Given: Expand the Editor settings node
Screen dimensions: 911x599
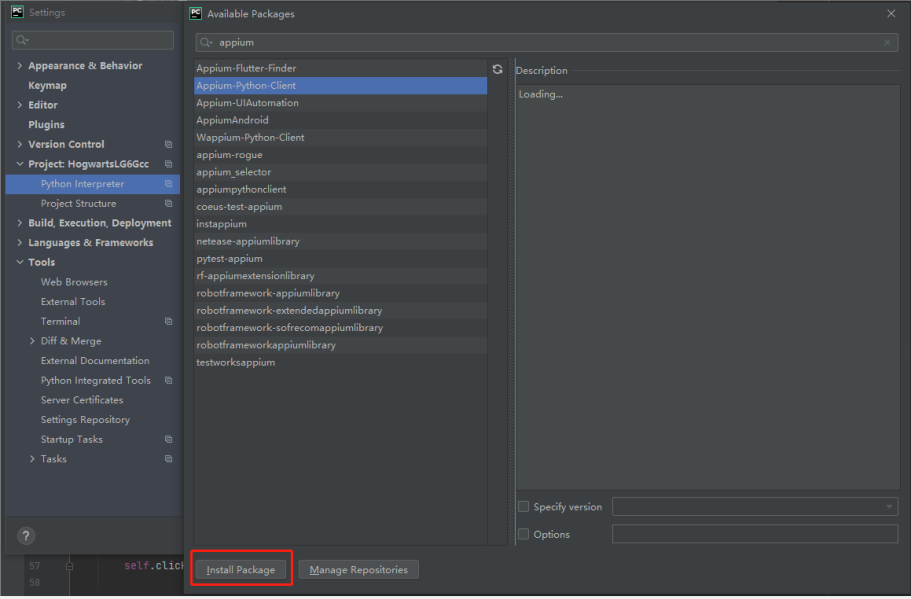Looking at the screenshot, I should click(x=20, y=105).
